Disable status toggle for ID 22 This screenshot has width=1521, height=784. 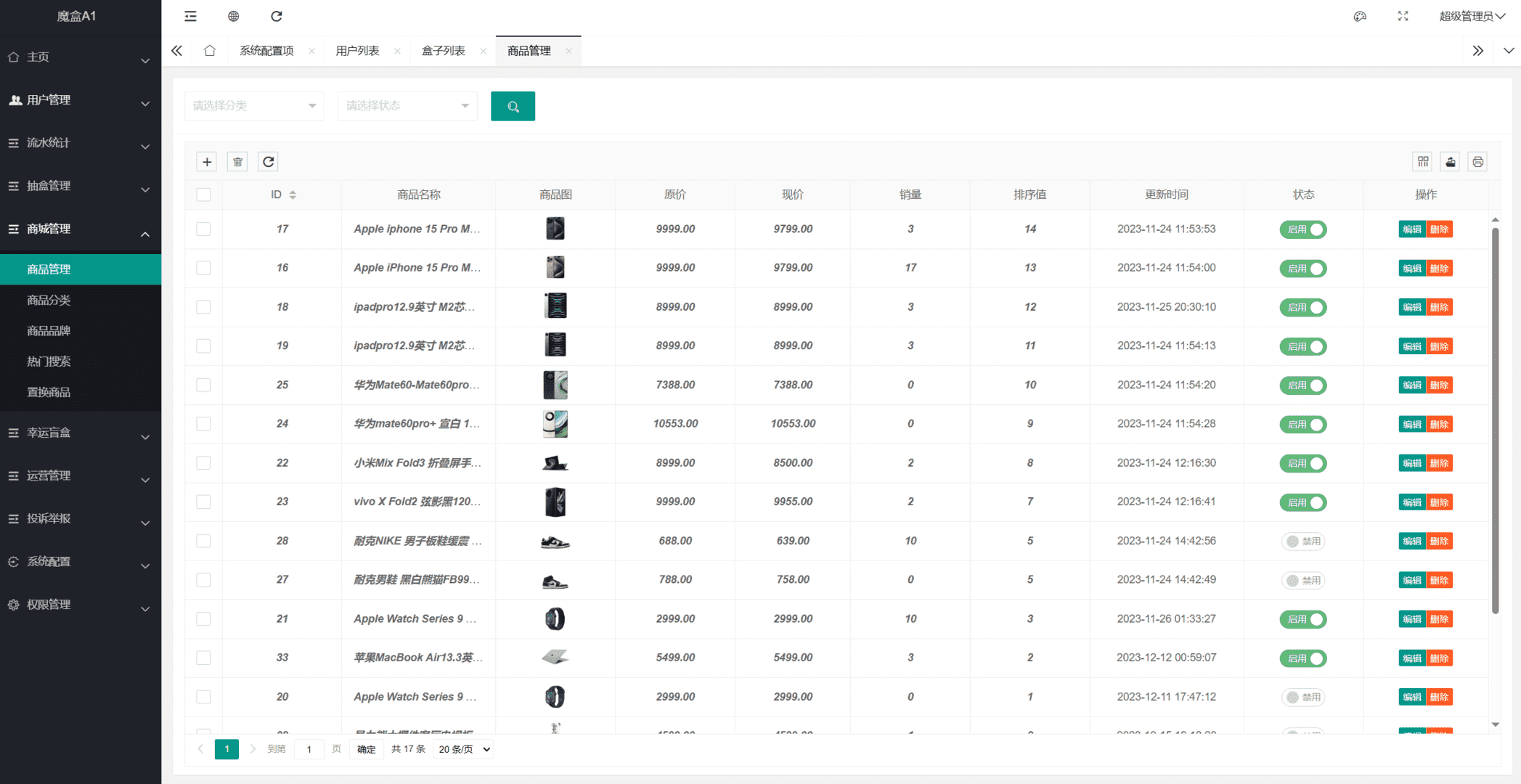pyautogui.click(x=1303, y=463)
